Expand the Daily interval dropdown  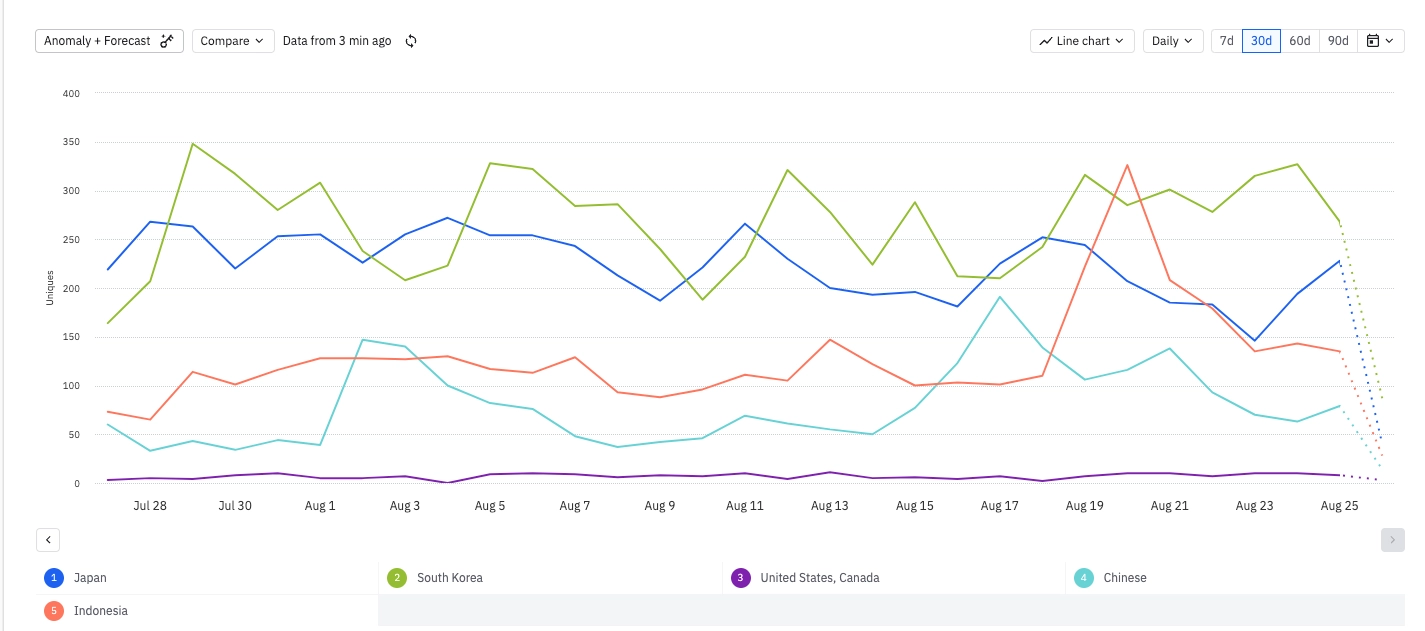point(1172,41)
